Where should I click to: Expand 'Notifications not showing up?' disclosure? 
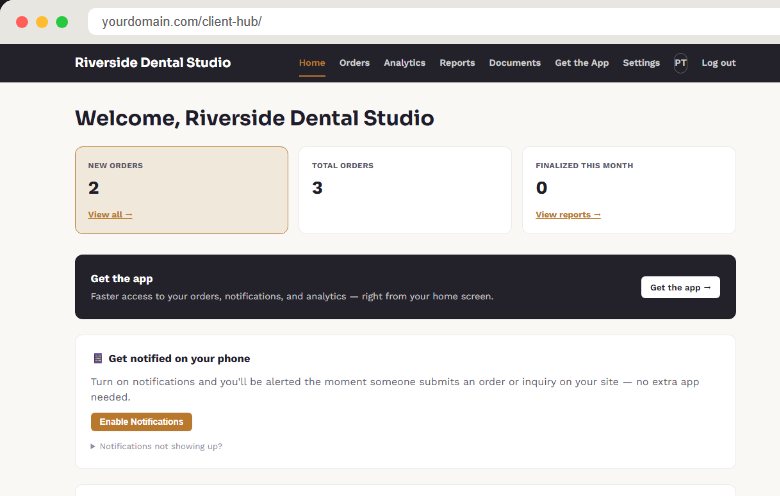point(156,446)
